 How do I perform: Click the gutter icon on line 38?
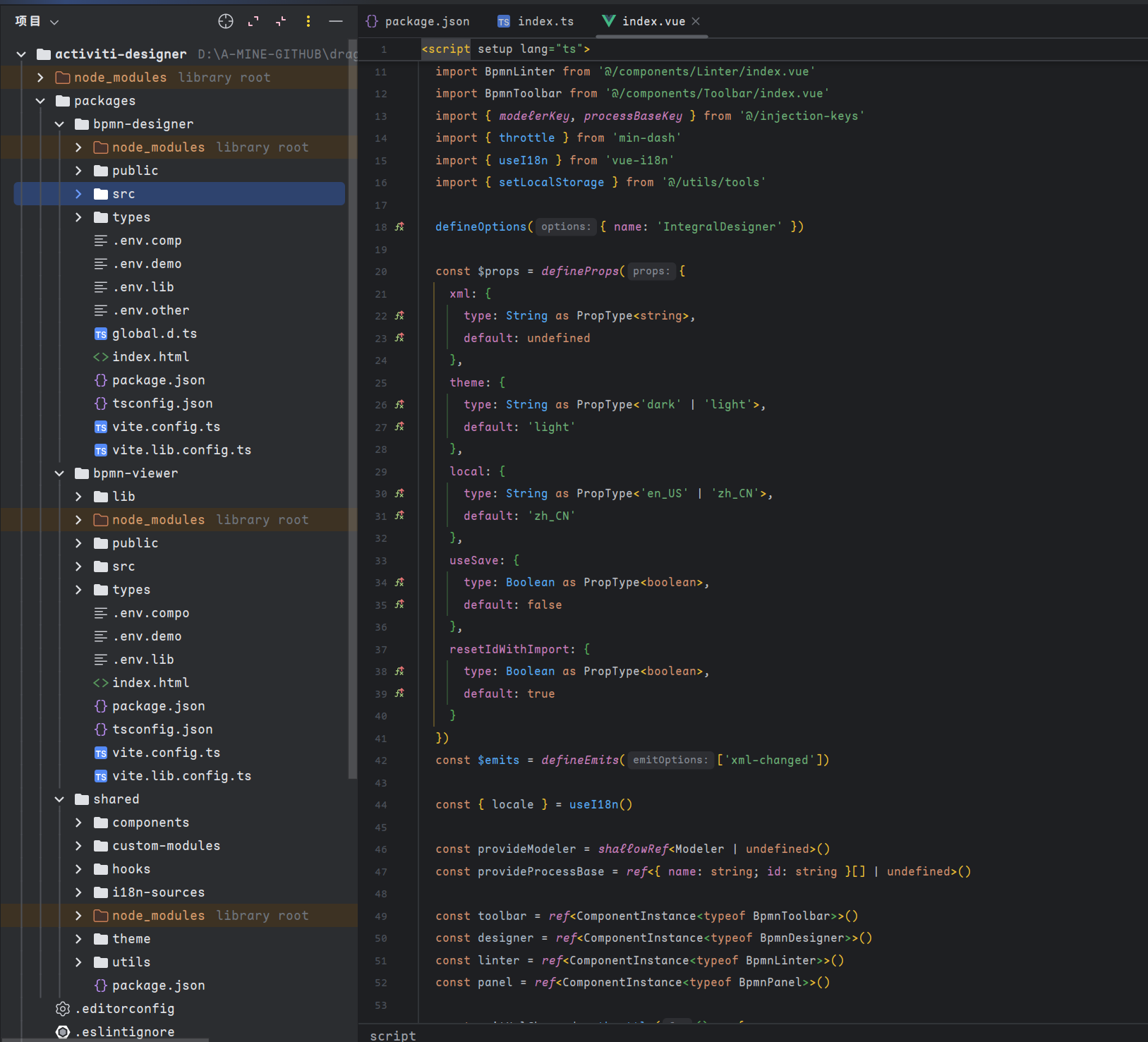[x=399, y=671]
